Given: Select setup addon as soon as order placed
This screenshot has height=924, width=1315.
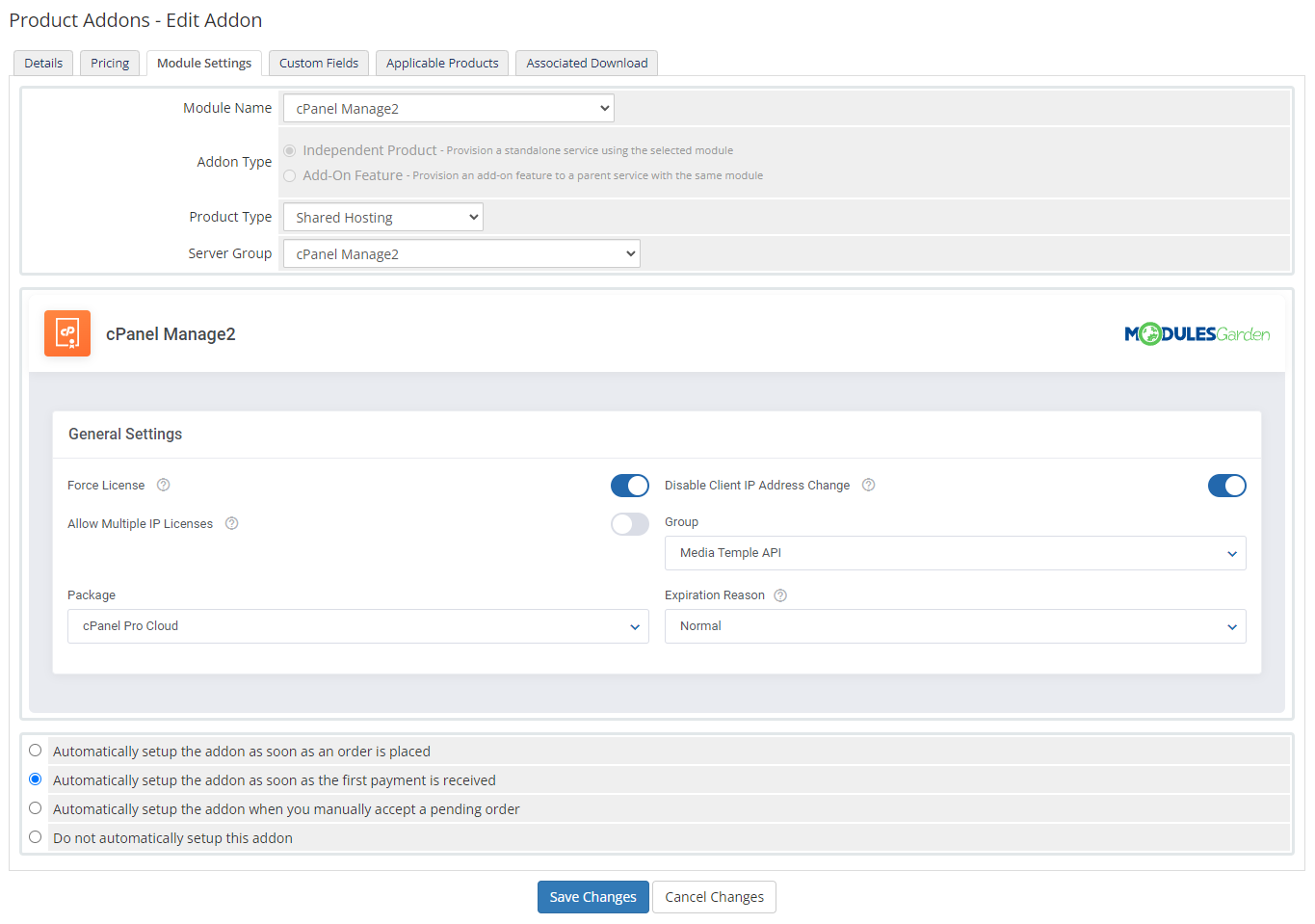Looking at the screenshot, I should pyautogui.click(x=34, y=750).
